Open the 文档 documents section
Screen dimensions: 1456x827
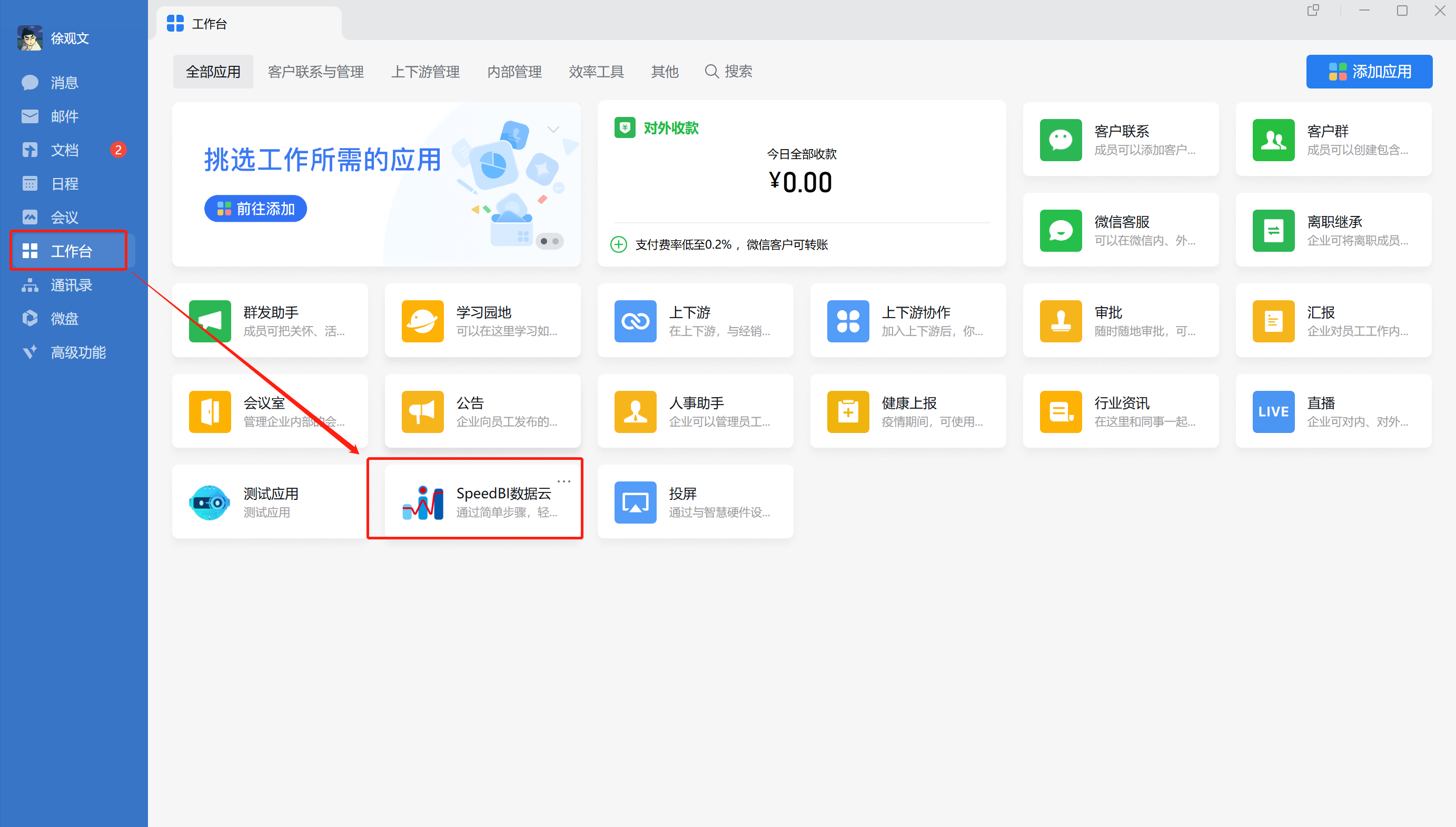[x=64, y=150]
